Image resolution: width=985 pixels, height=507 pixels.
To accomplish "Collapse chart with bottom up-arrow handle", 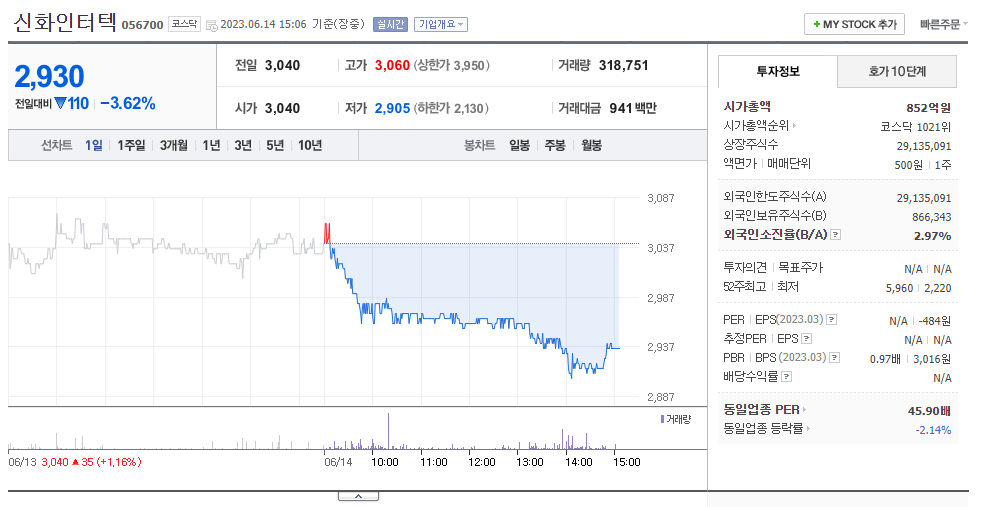I will (358, 496).
